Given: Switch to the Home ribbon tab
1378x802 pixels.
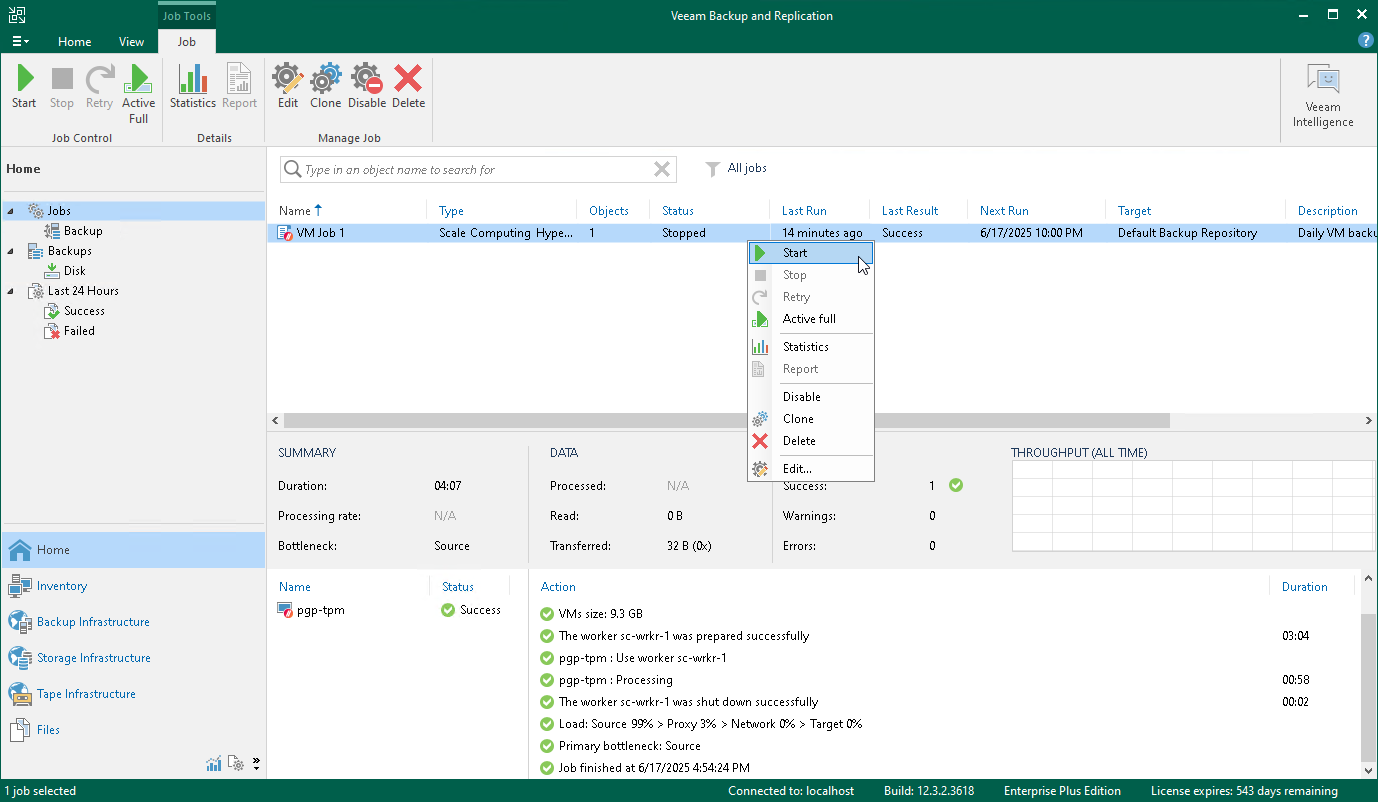Looking at the screenshot, I should point(75,42).
